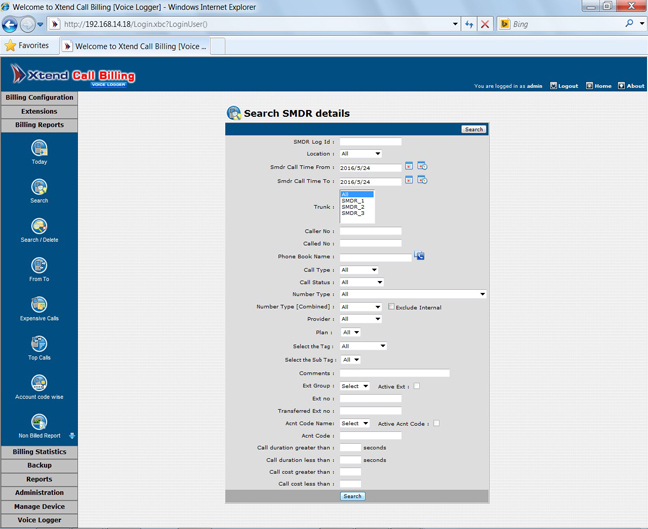Expand the Extensions menu

[39, 112]
